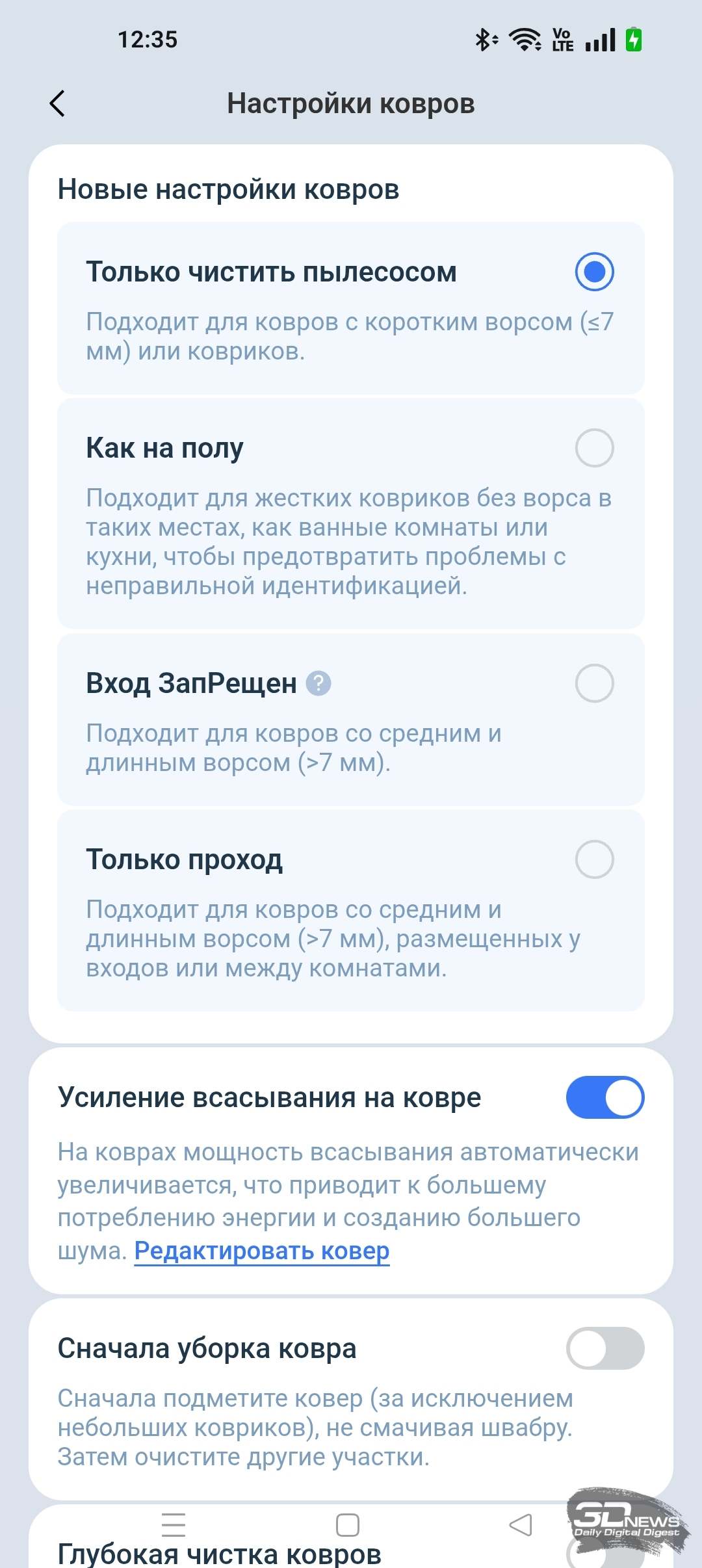
Task: Tap the Bluetooth status icon
Action: point(485,40)
